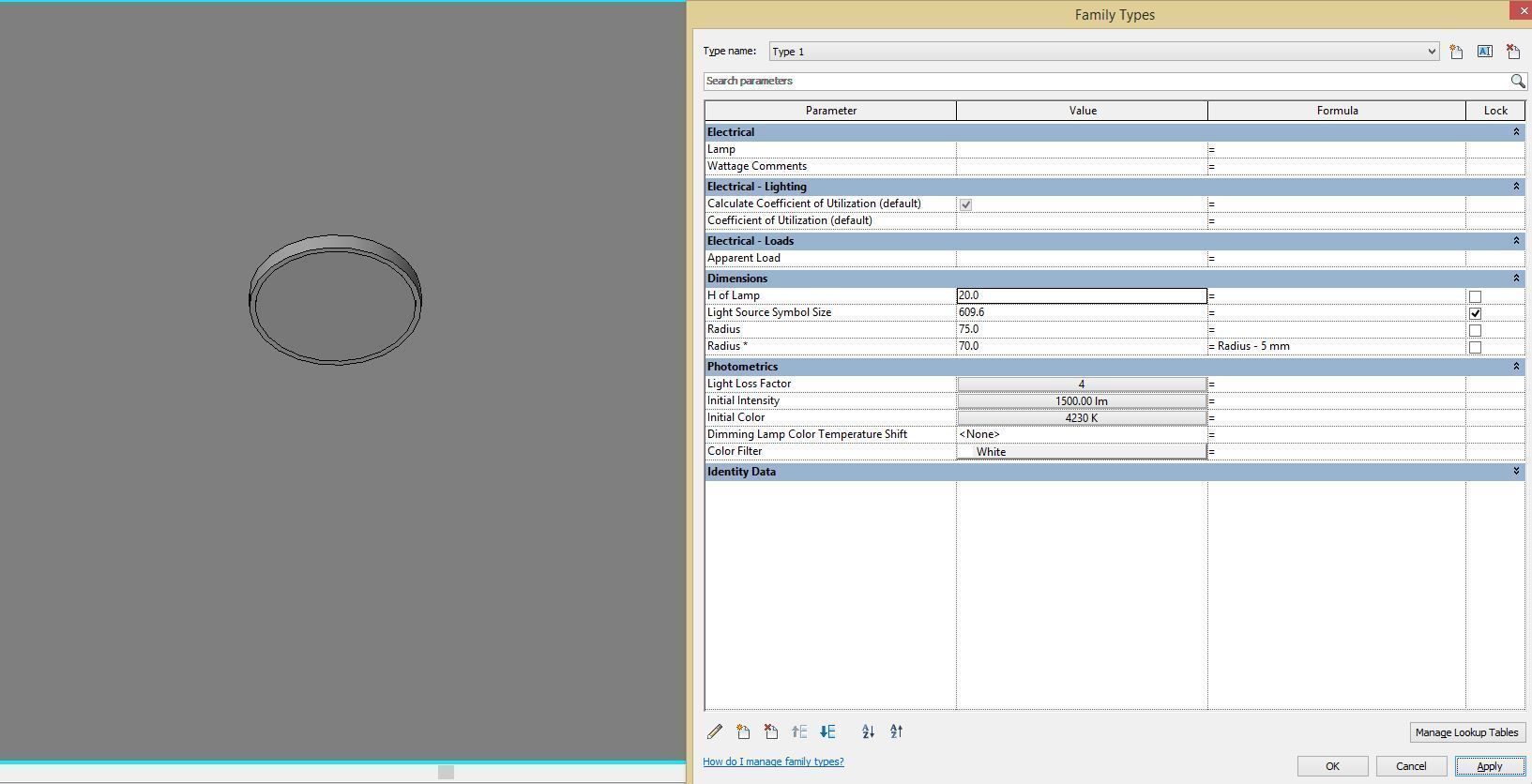Click Light Source Symbol Size value 609.6
The height and width of the screenshot is (784, 1532).
click(x=1082, y=312)
